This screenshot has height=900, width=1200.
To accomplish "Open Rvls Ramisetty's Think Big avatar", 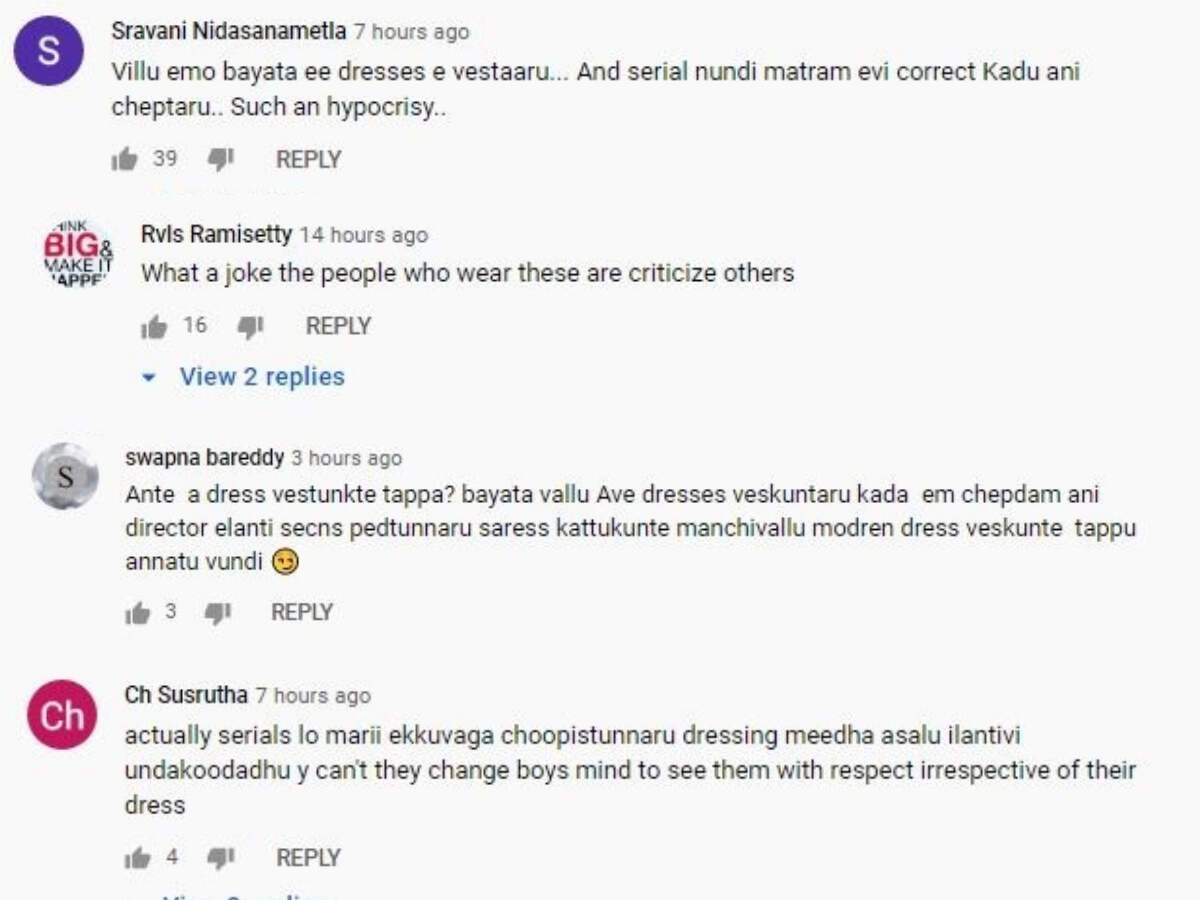I will pyautogui.click(x=78, y=254).
